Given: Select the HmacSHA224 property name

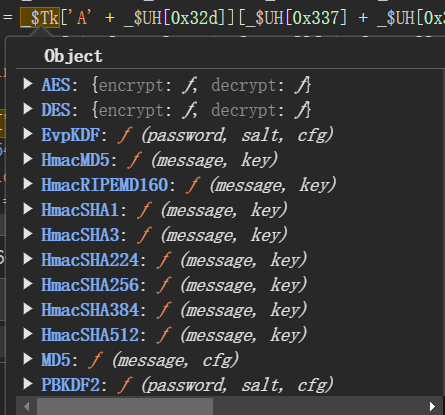Looking at the screenshot, I should click(90, 260).
